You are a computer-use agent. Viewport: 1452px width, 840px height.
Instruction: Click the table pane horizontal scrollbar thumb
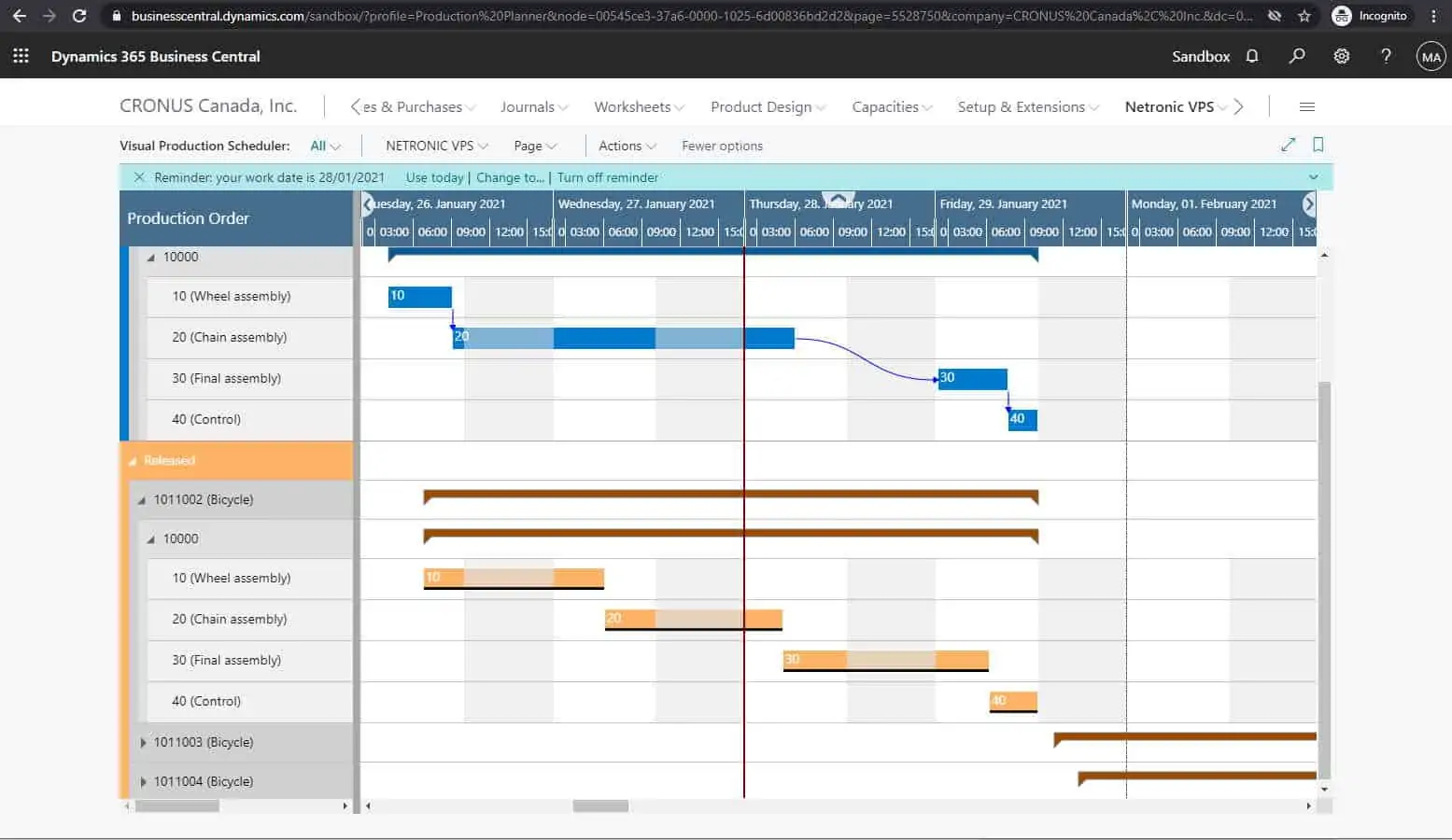(177, 805)
